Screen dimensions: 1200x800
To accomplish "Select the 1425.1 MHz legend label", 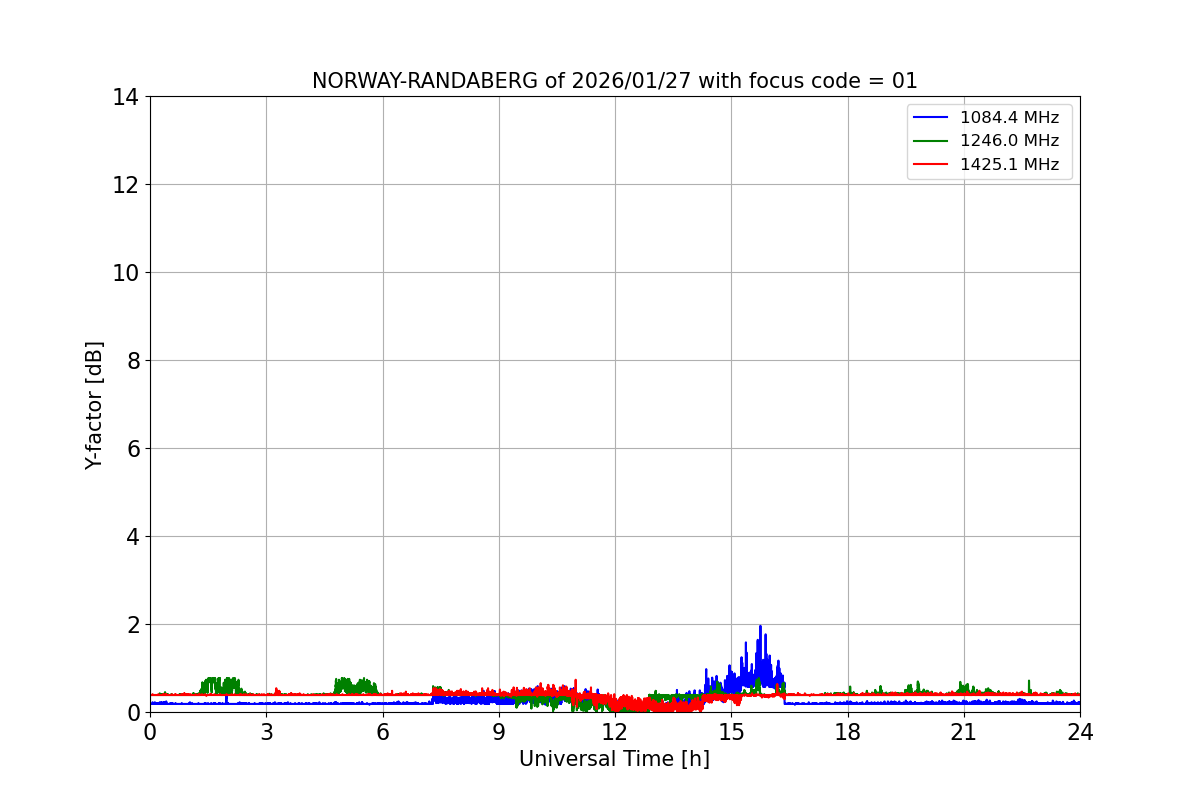I will pyautogui.click(x=1009, y=165).
